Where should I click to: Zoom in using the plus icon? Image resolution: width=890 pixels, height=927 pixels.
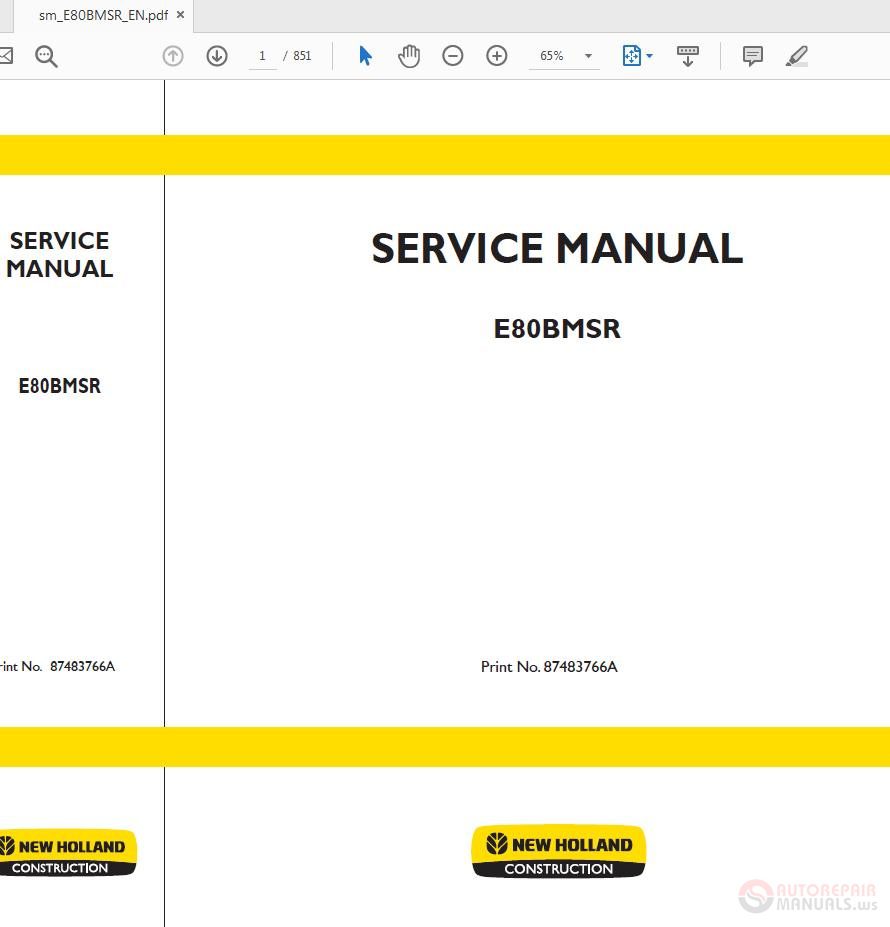point(496,55)
